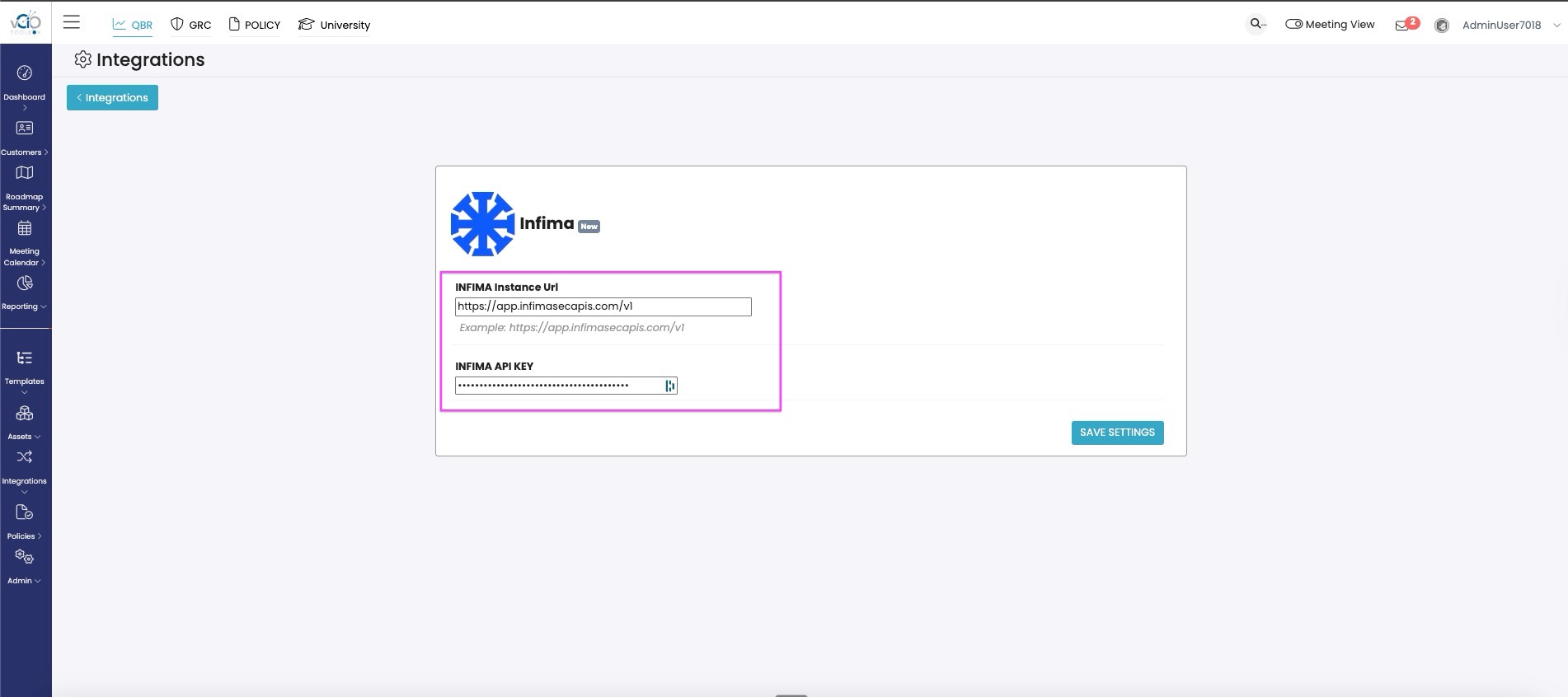1568x697 pixels.
Task: Open the Meeting Calendar icon
Action: [25, 228]
